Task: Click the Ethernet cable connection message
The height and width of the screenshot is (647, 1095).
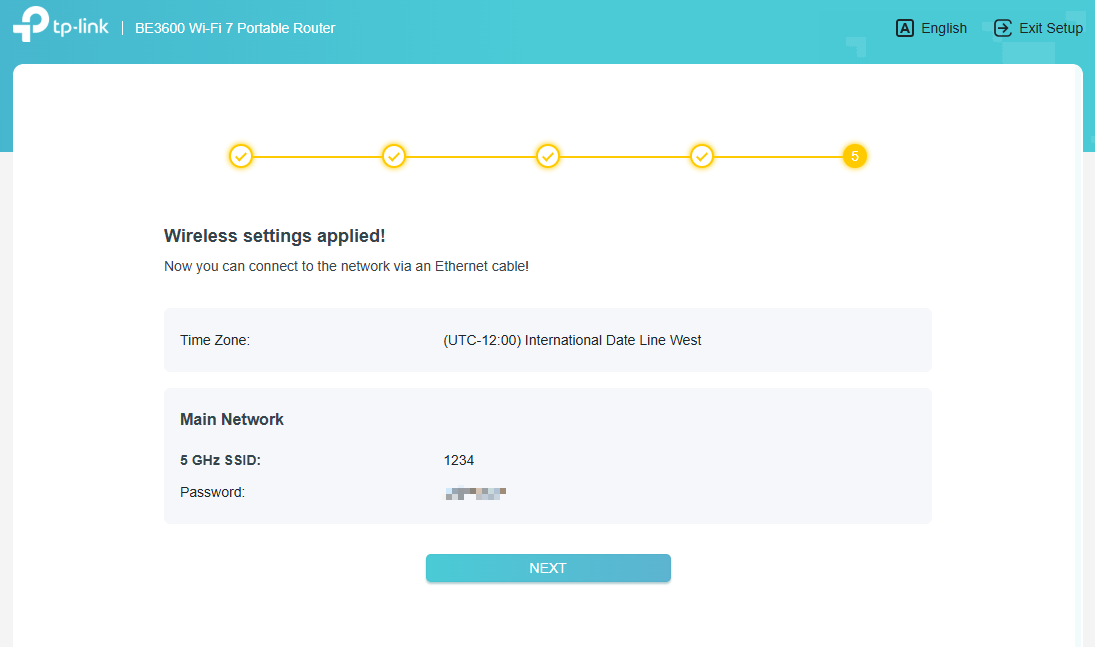Action: pos(346,266)
